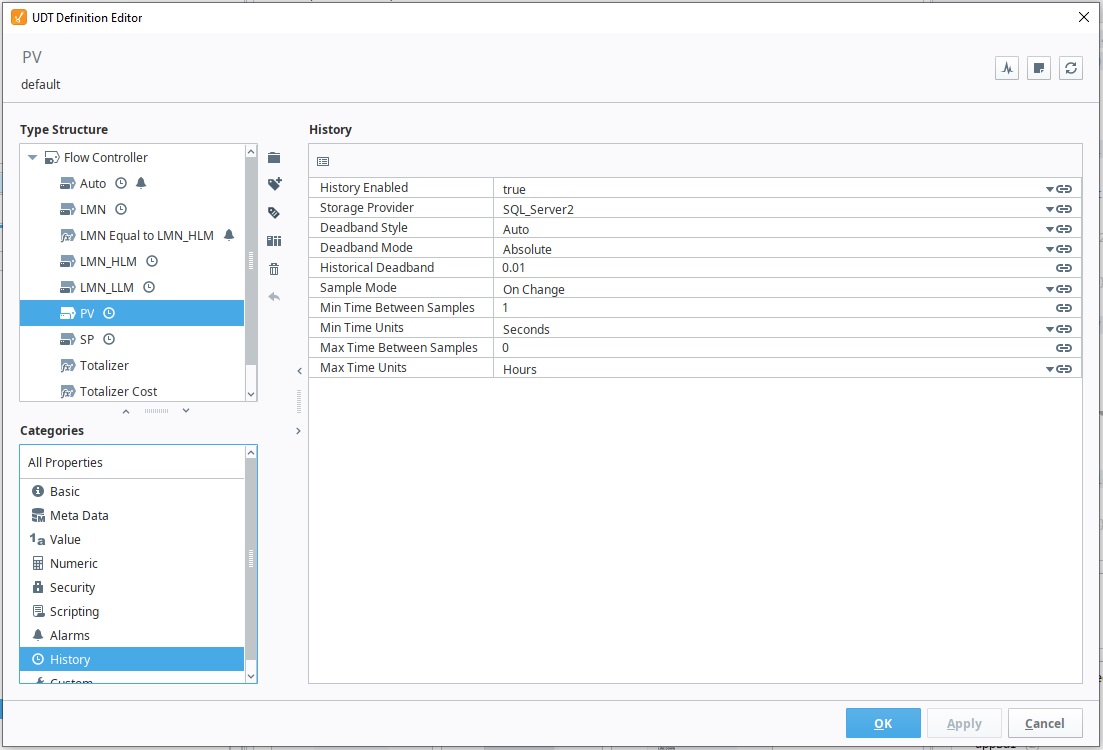Toggle binding link for Historical Deadband

1064,268
